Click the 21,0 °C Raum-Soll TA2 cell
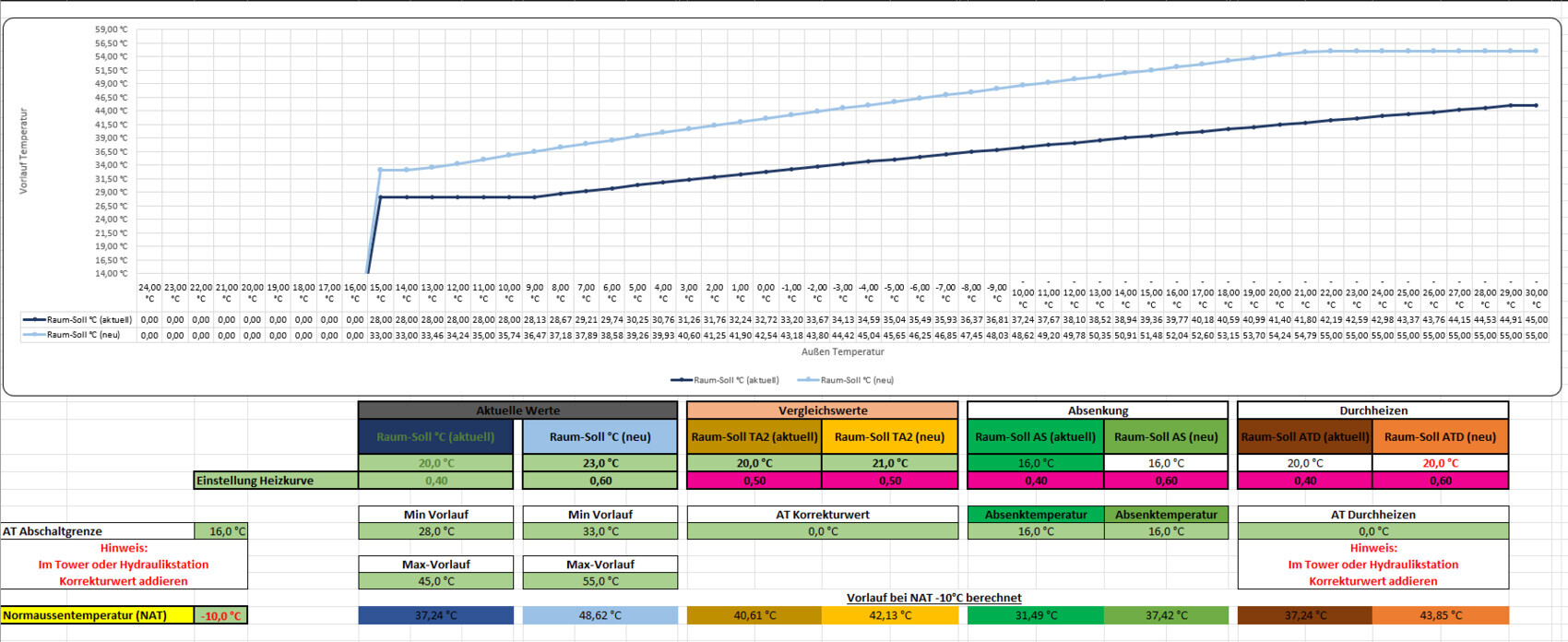The height and width of the screenshot is (642, 1568). (889, 463)
